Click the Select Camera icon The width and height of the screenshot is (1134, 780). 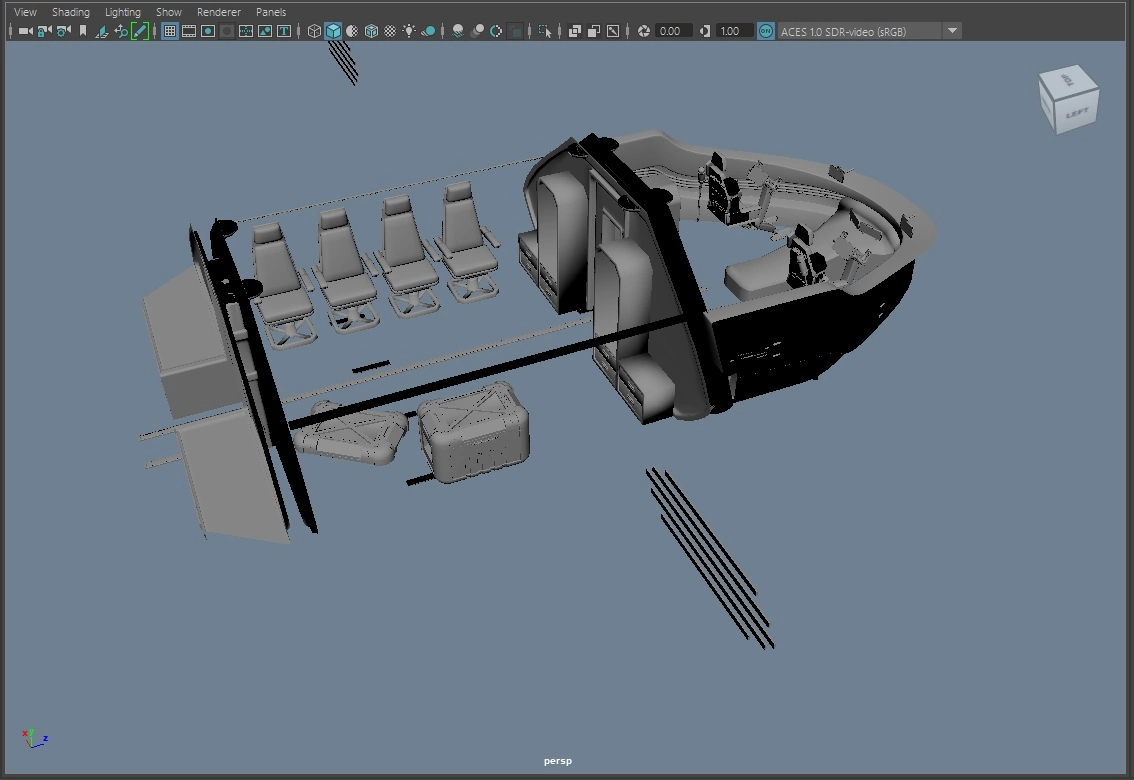[x=25, y=31]
